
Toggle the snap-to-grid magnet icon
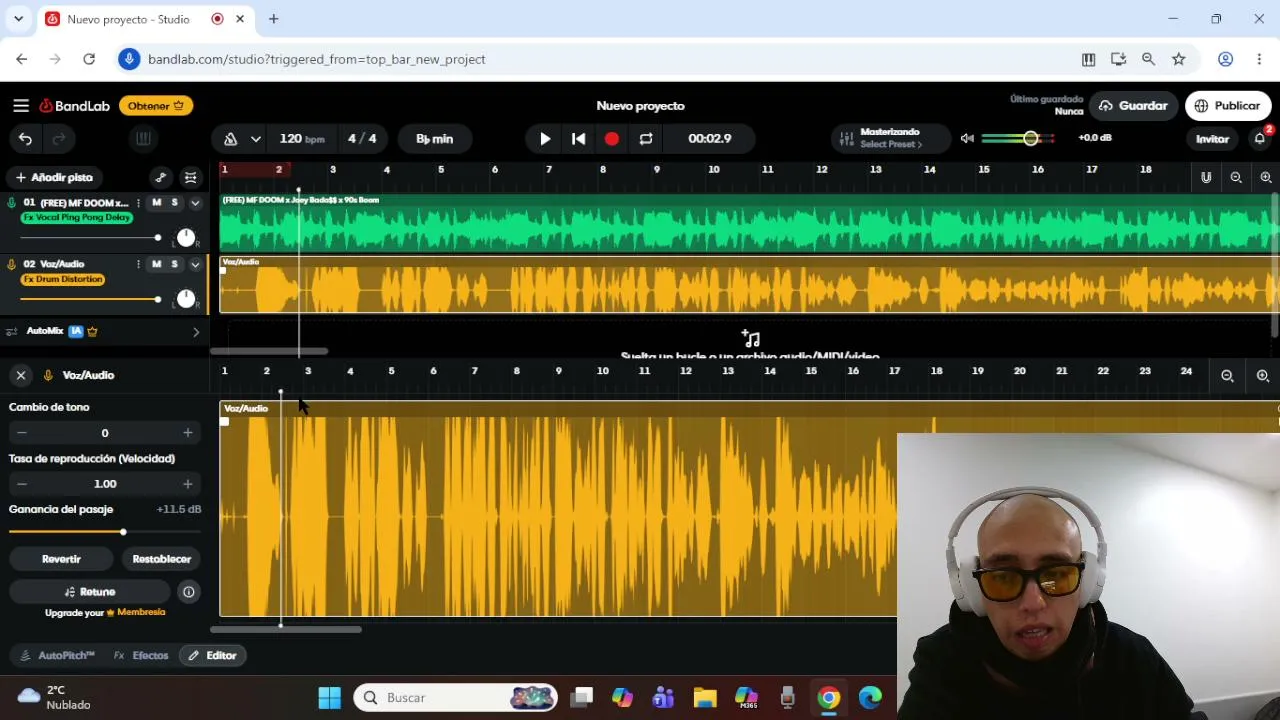coord(1206,177)
